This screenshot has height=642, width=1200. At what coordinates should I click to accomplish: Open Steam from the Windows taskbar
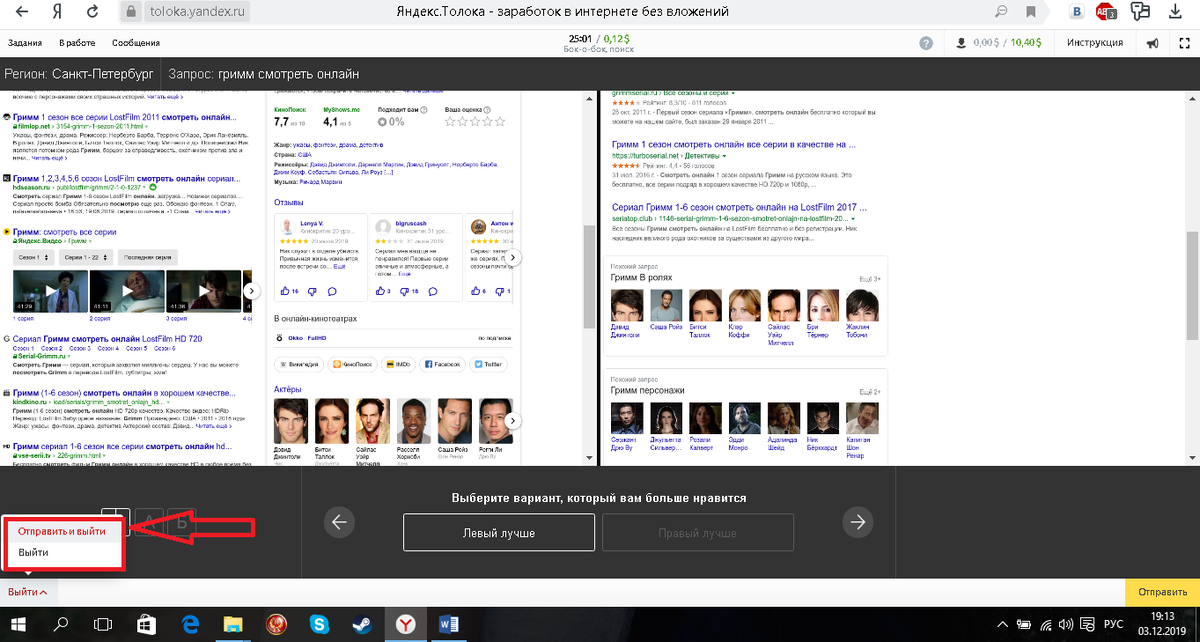(x=361, y=624)
